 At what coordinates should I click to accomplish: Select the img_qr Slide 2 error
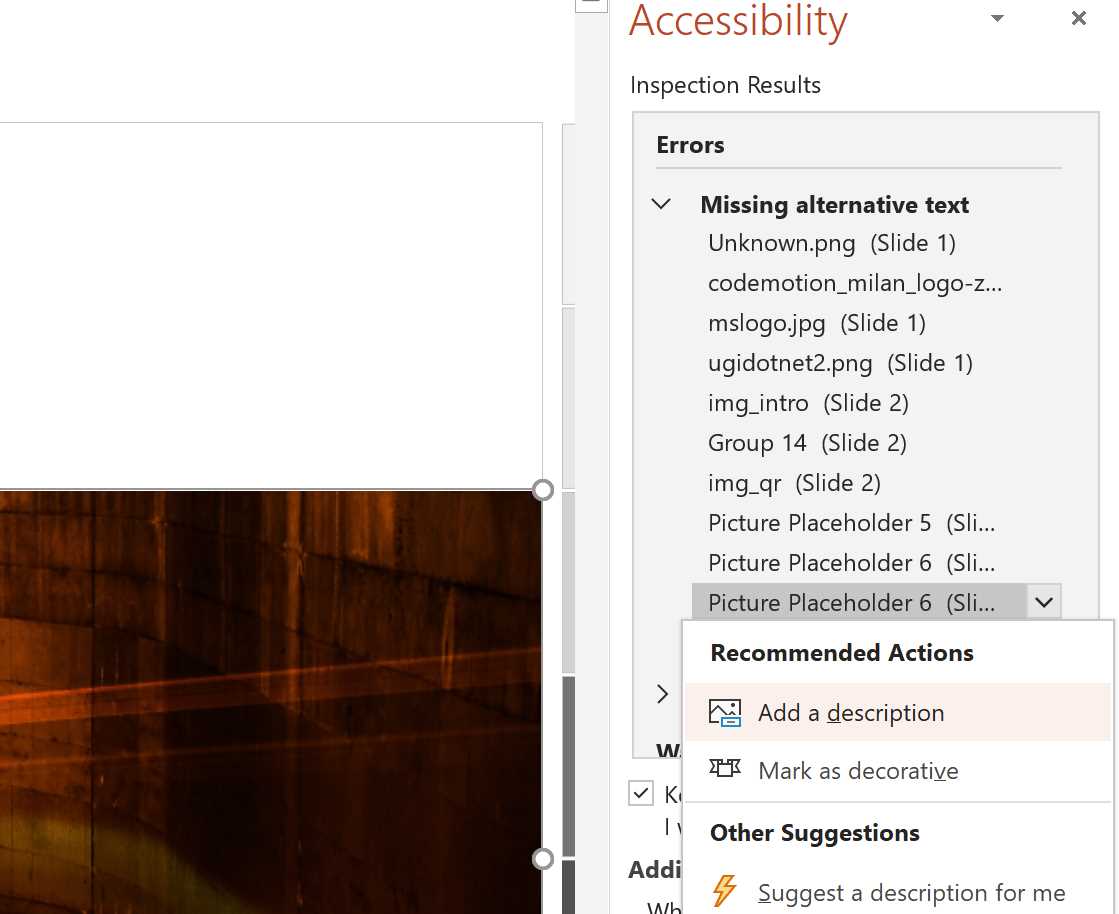pyautogui.click(x=794, y=482)
